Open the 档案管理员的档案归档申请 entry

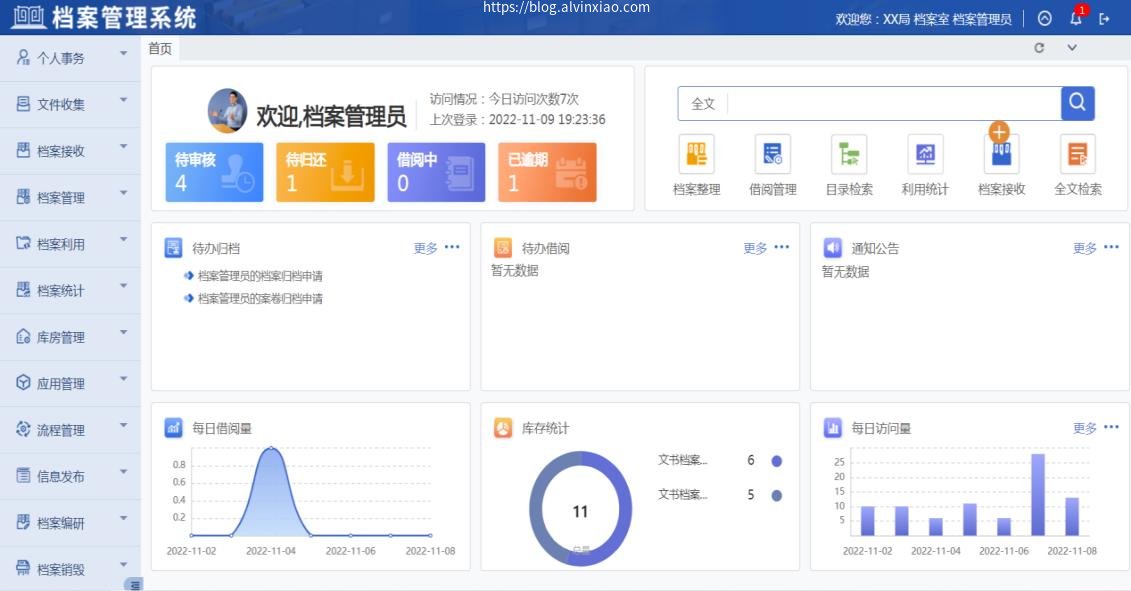(259, 276)
